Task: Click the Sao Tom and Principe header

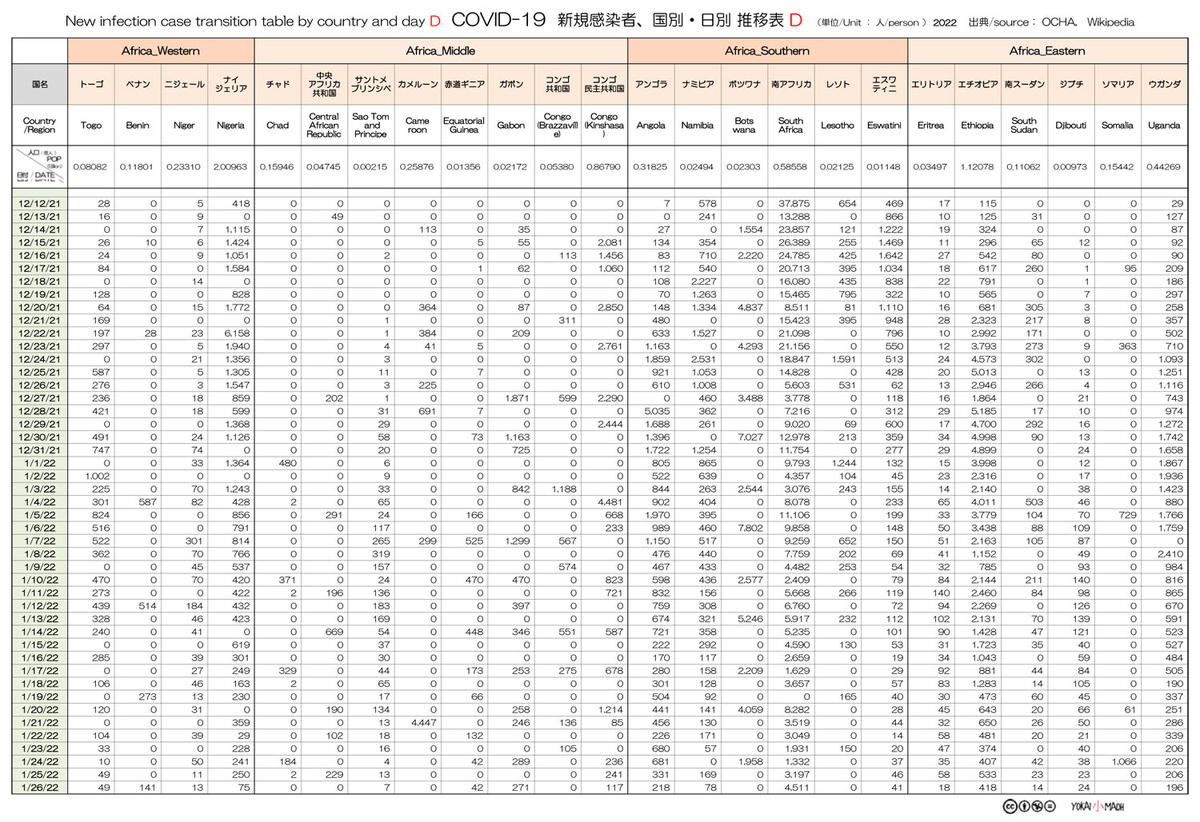Action: coord(371,125)
